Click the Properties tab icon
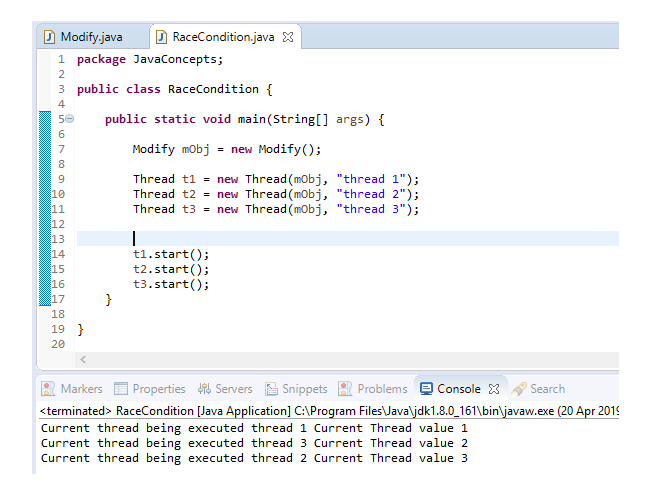 tap(121, 389)
